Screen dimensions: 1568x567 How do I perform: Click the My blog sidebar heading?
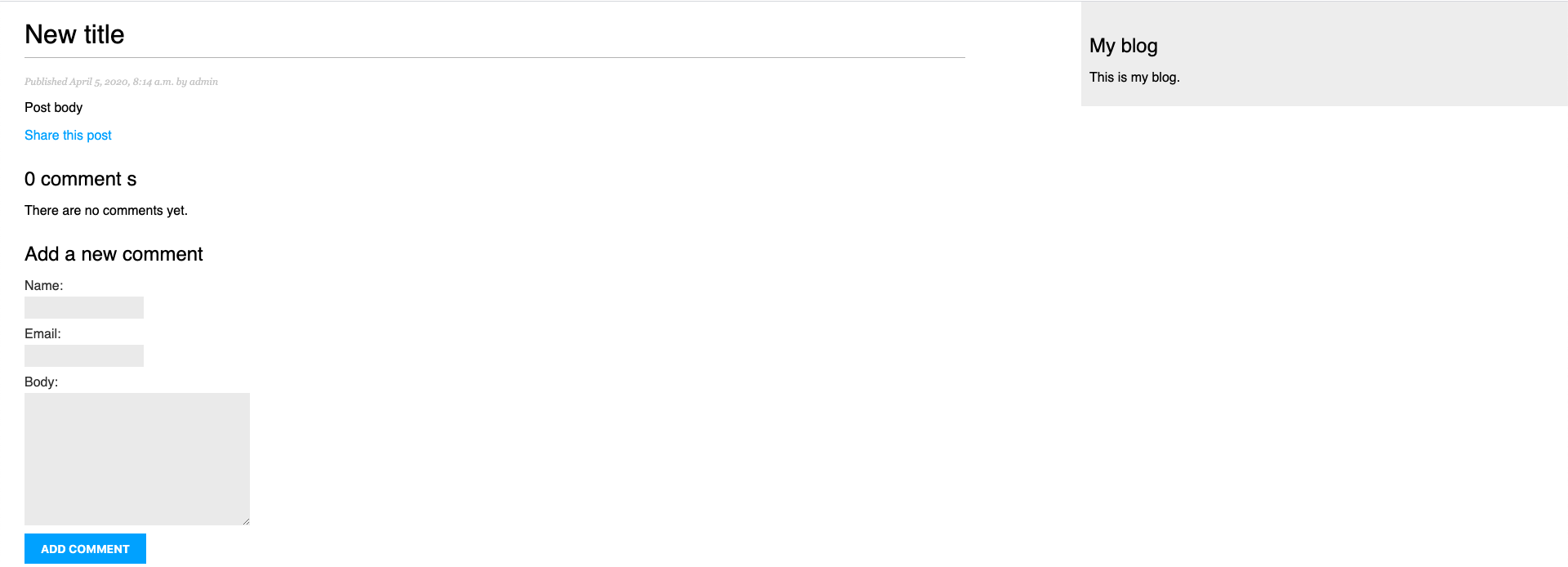tap(1123, 47)
